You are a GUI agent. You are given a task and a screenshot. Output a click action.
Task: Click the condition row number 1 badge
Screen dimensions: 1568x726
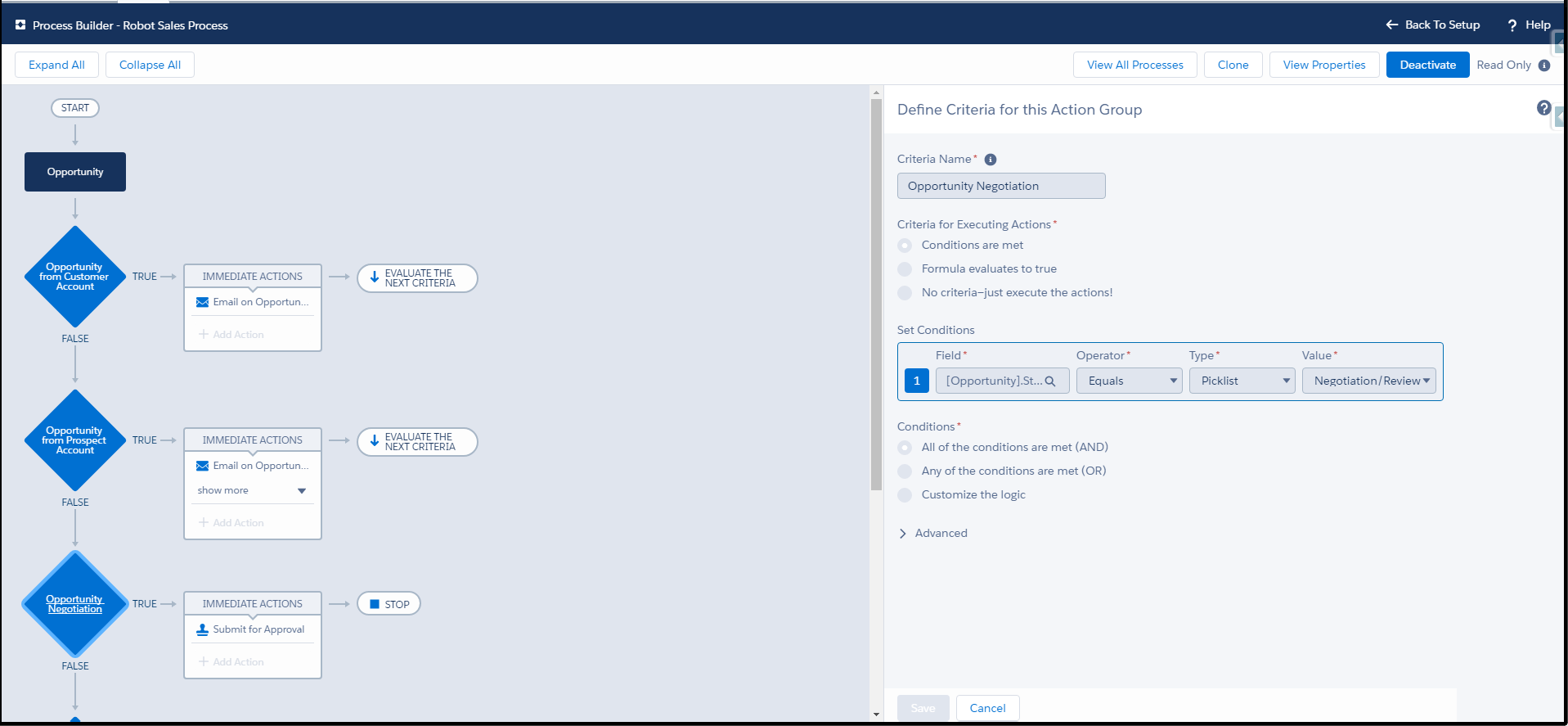917,381
